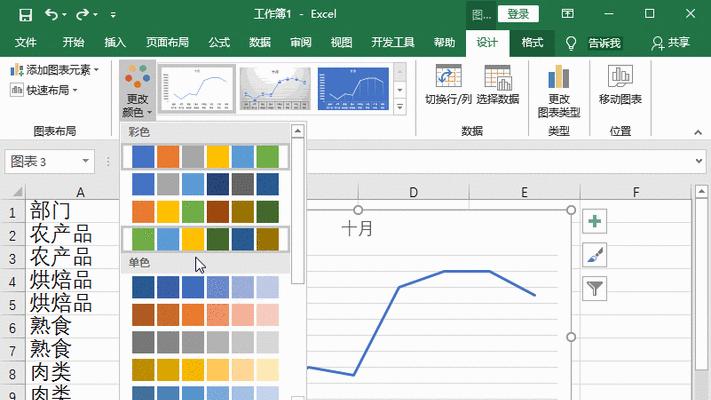Click the 共享 share button
The width and height of the screenshot is (711, 400).
pos(671,43)
